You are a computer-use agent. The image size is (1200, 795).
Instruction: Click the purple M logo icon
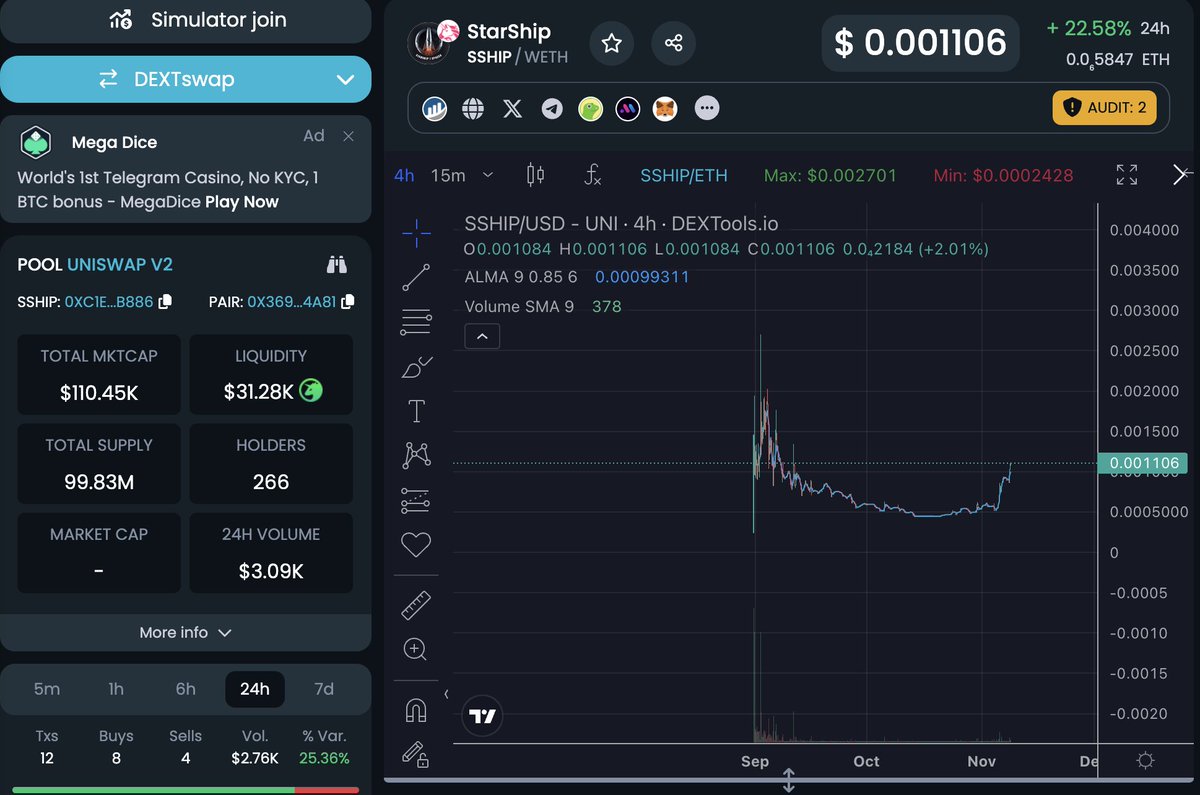628,108
